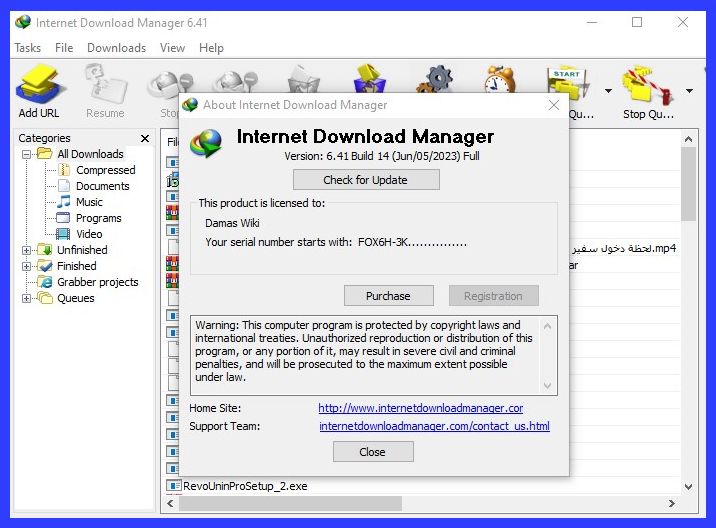Screen dimensions: 716x528
Task: Select RevoUninProSetup_2.exe in download list
Action: pos(245,486)
